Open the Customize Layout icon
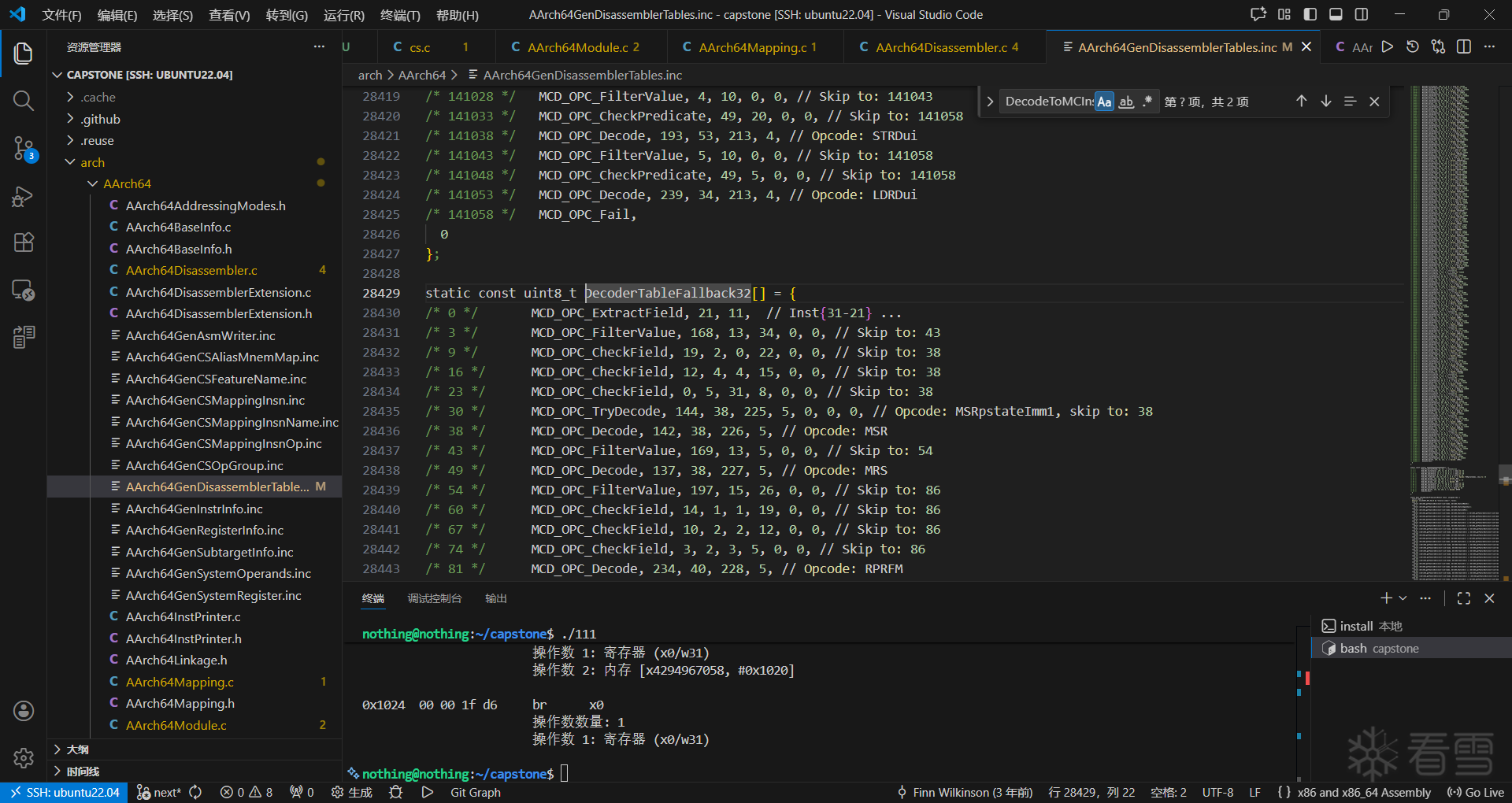 [1284, 14]
